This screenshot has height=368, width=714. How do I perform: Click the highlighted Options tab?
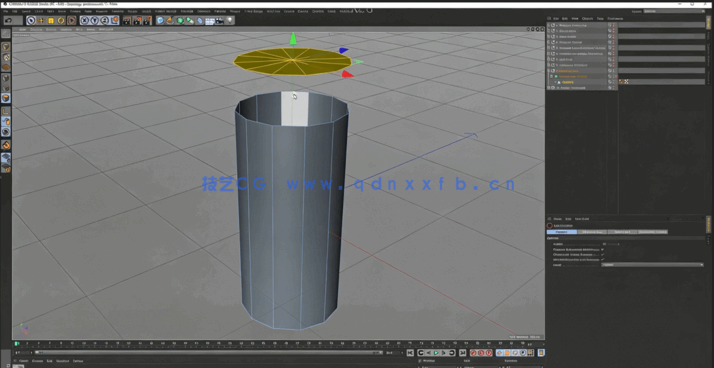coord(561,232)
